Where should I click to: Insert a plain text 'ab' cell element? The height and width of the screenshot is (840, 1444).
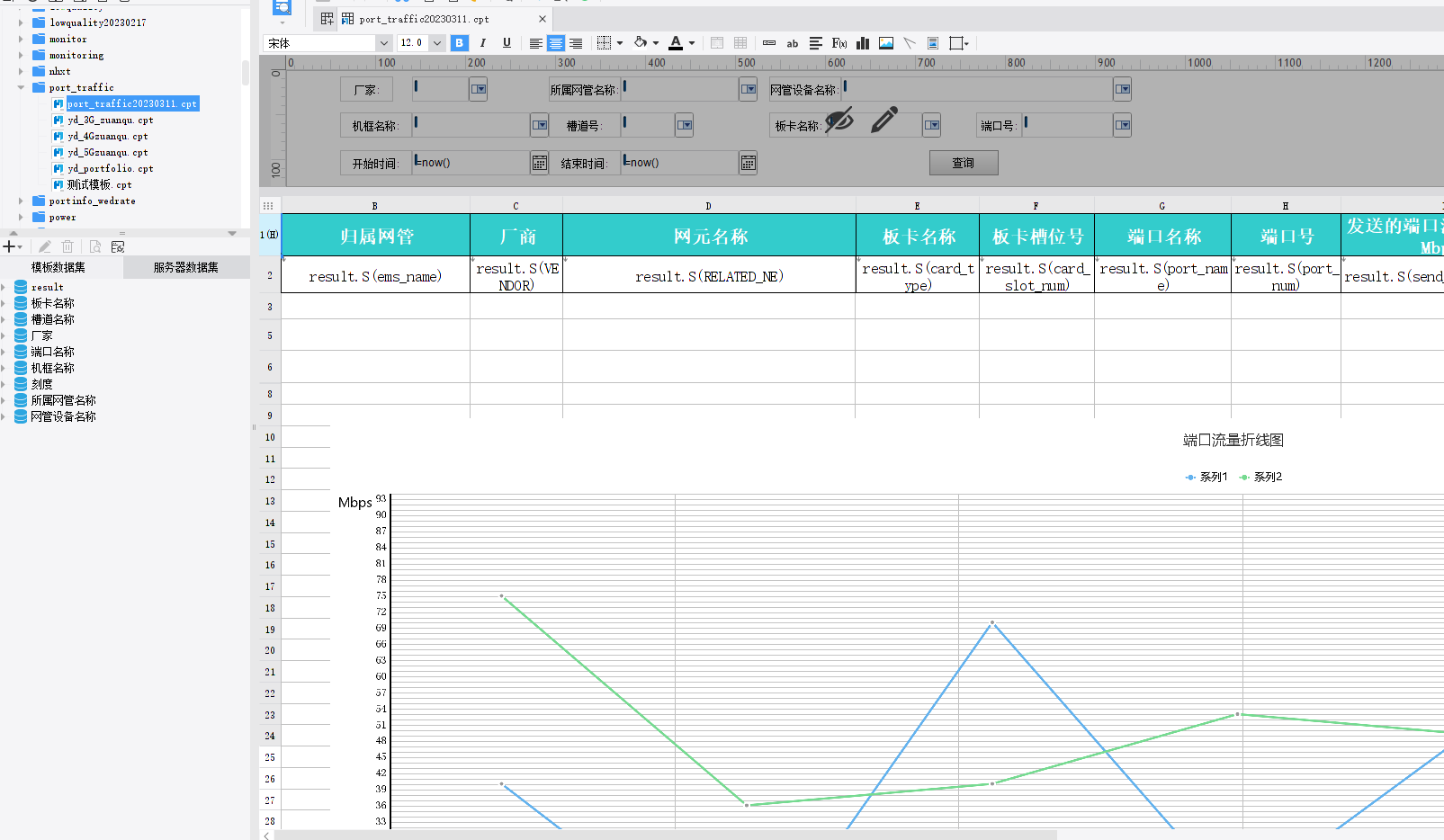click(x=793, y=43)
